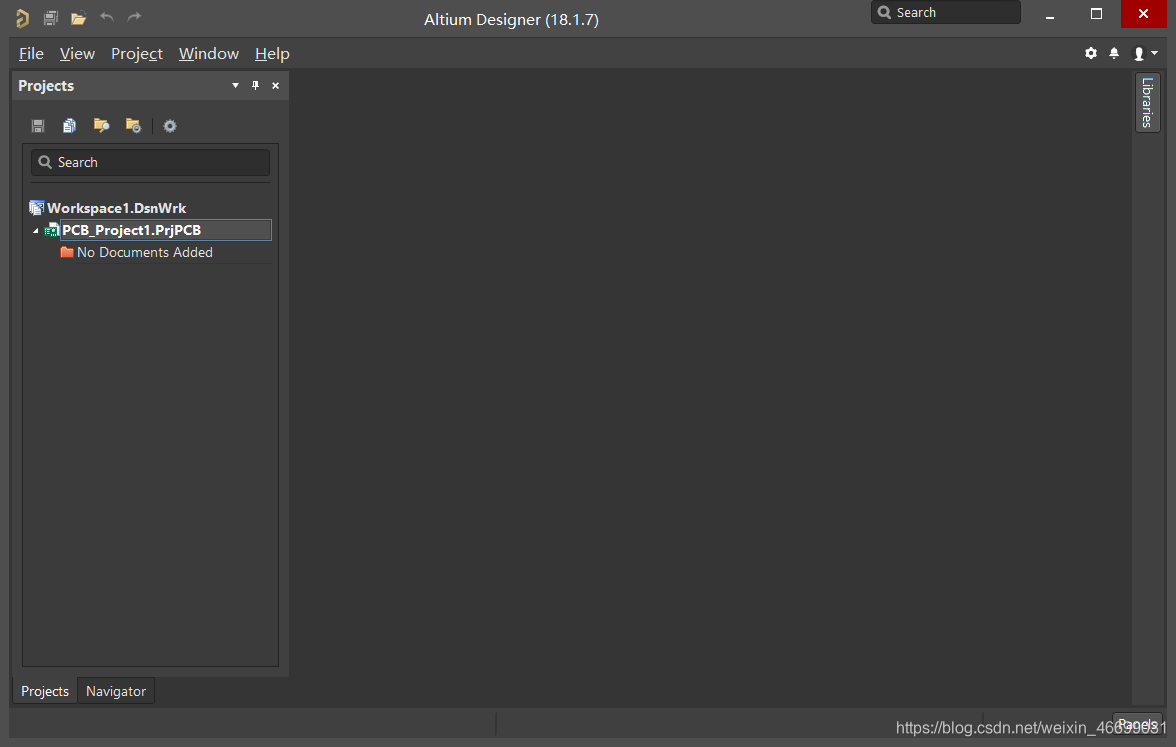This screenshot has width=1176, height=747.
Task: Open Projects panel options dropdown arrow
Action: coord(236,86)
